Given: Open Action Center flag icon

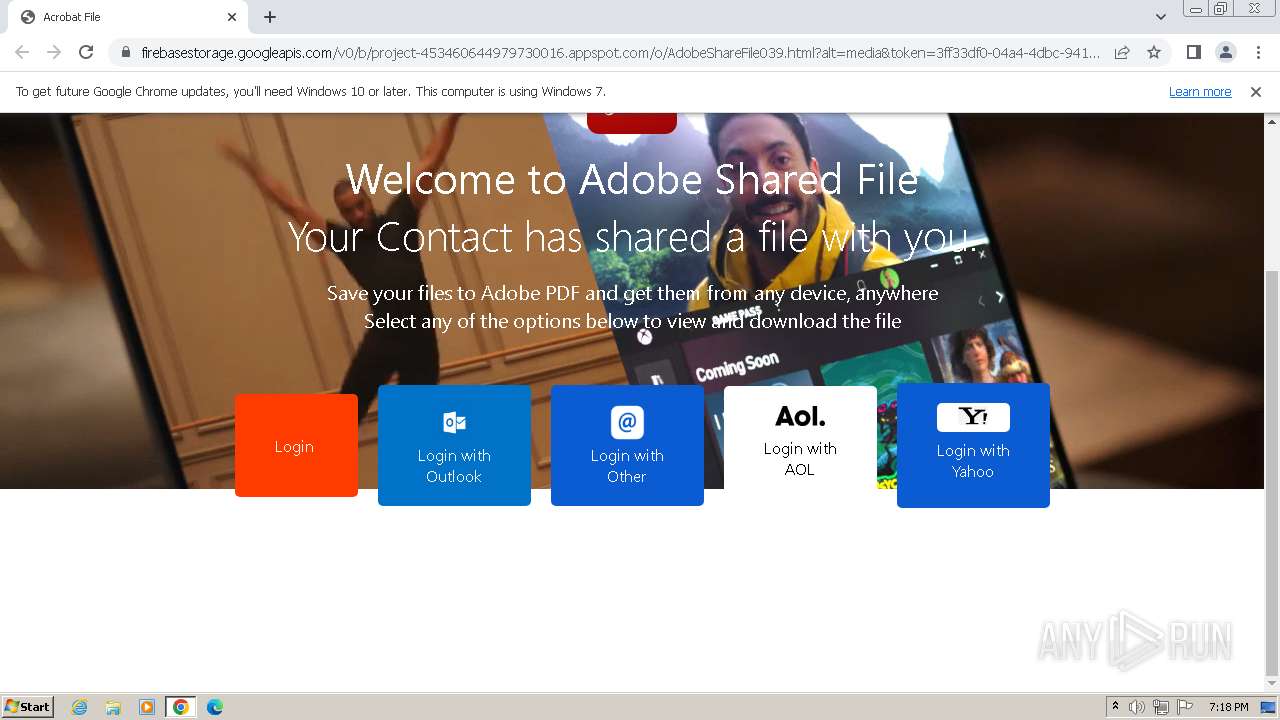Looking at the screenshot, I should coord(1185,707).
